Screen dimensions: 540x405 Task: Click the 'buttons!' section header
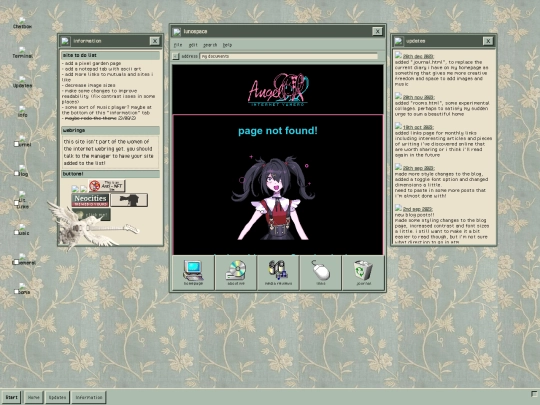(x=110, y=174)
